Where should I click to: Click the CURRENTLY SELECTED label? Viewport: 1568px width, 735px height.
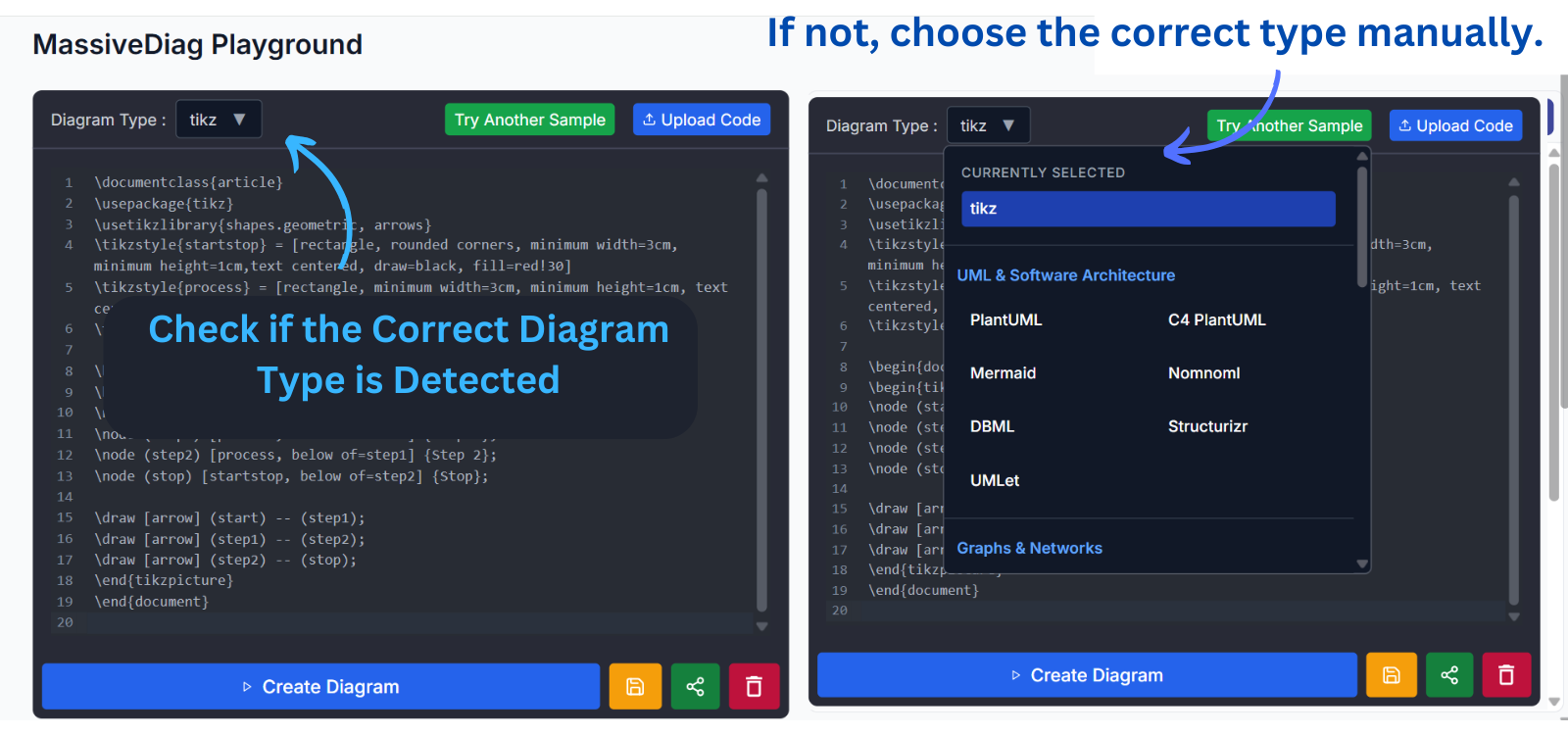tap(1043, 172)
